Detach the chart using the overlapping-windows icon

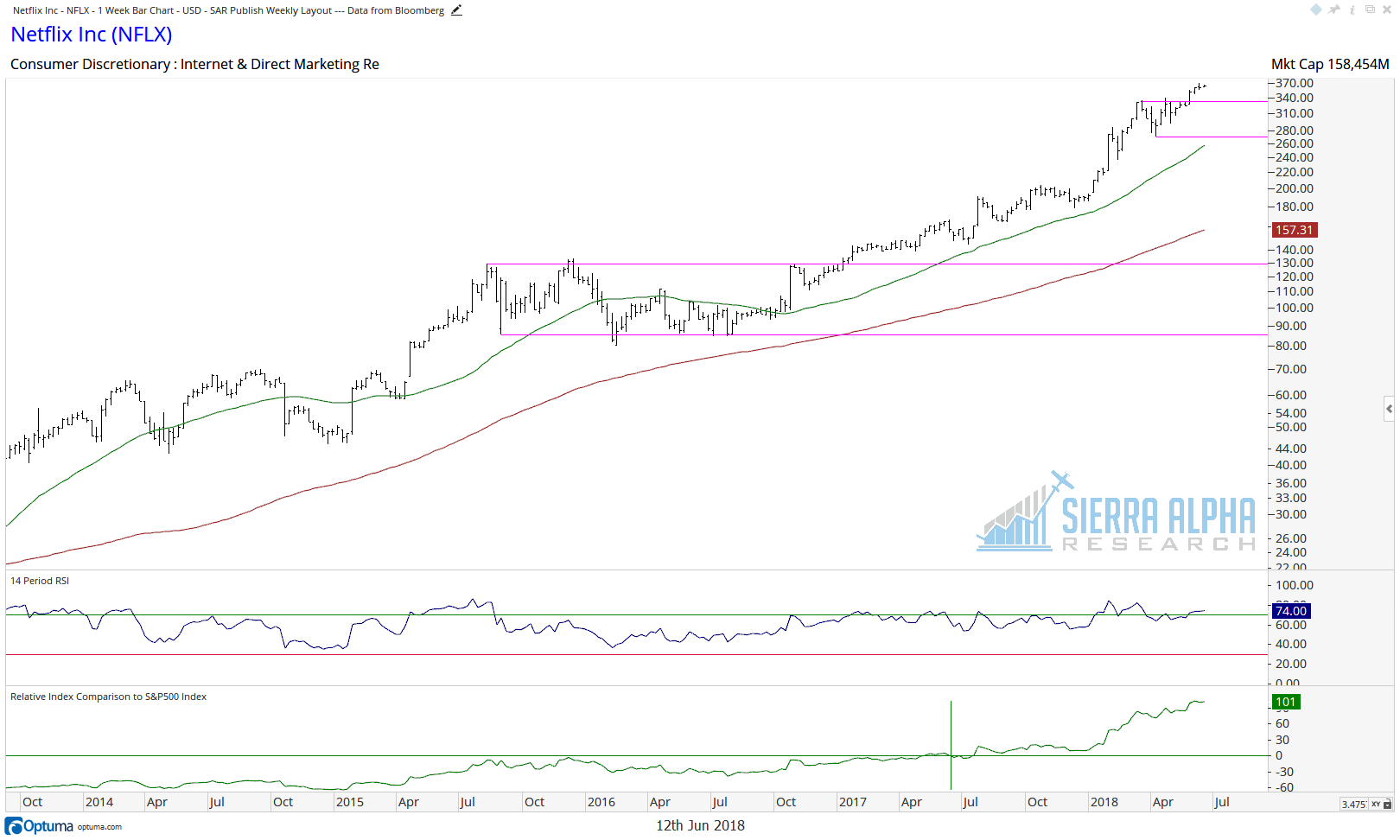coord(1370,10)
